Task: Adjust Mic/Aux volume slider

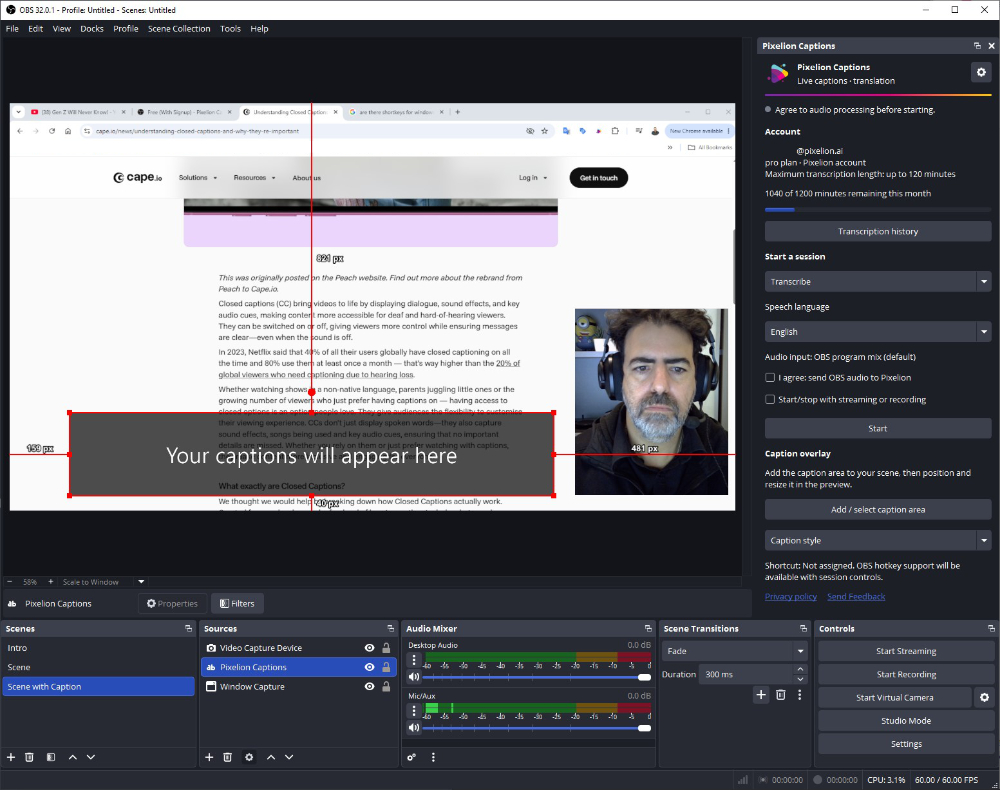Action: (x=536, y=728)
